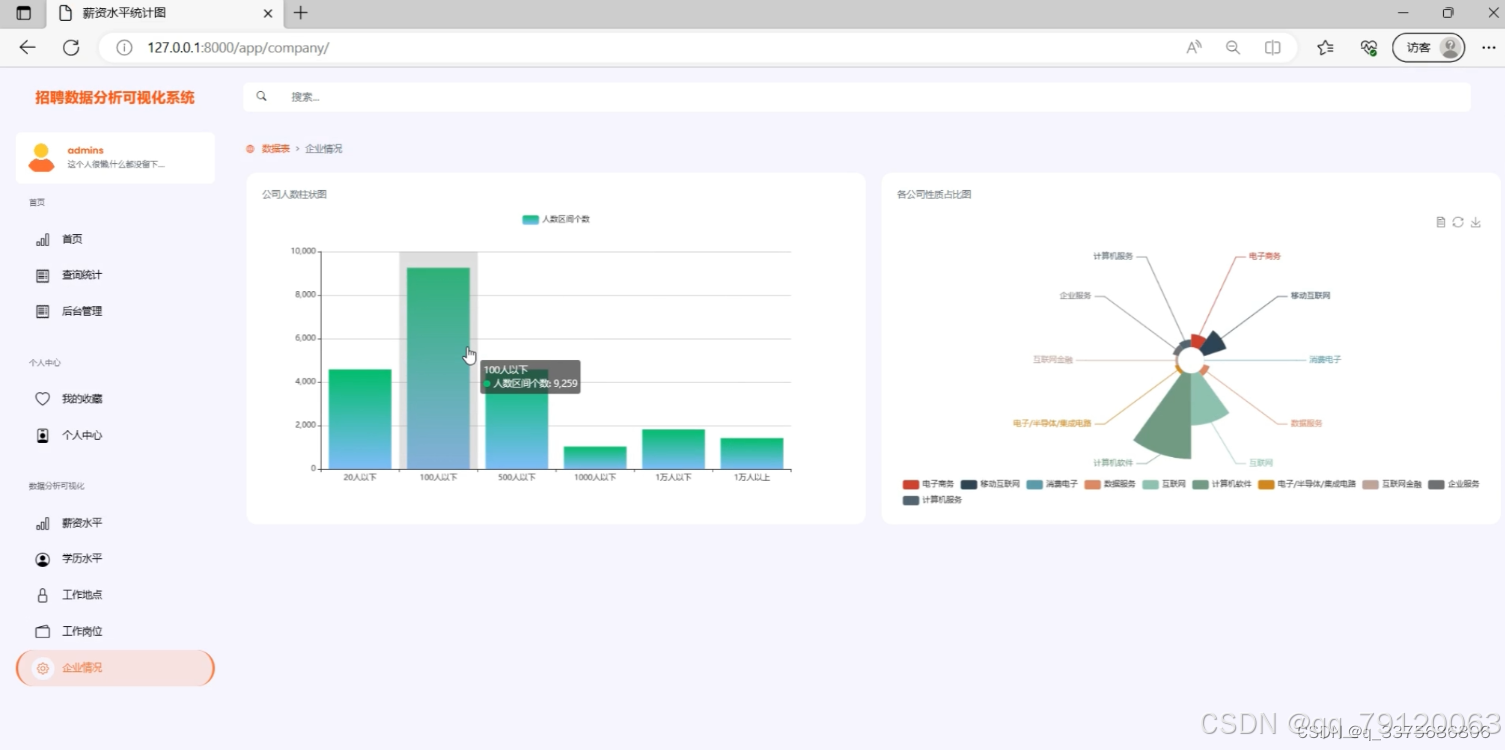
Task: Click the browser address bar URL
Action: pos(238,47)
